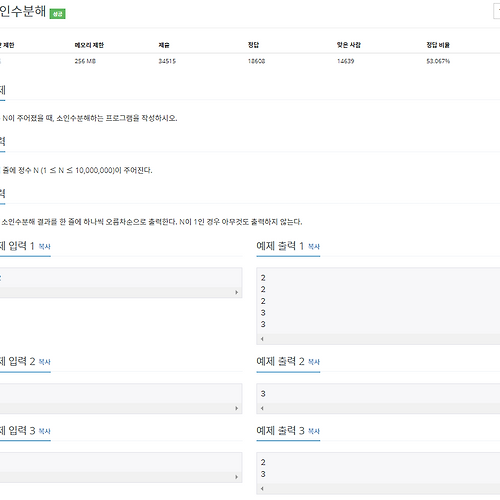
Task: Click left scroll arrow in 예제 출력 2 box
Action: click(262, 408)
